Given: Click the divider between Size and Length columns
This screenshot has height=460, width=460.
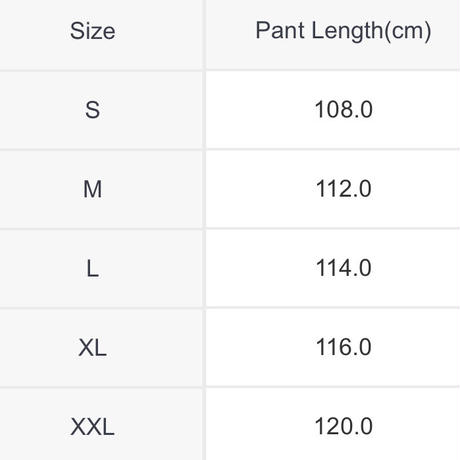Looking at the screenshot, I should pos(204,230).
